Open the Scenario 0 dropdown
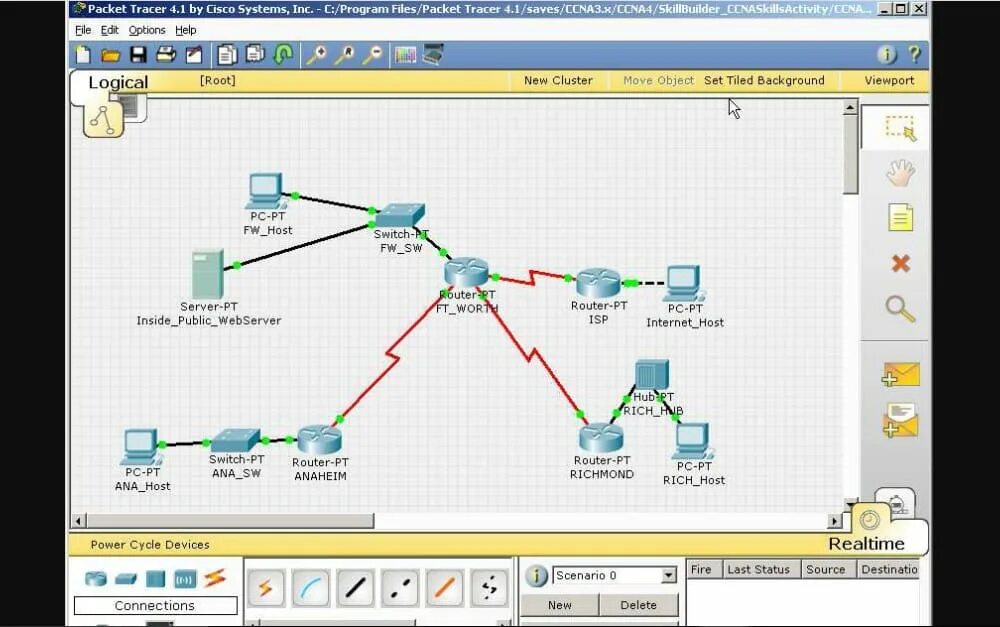Viewport: 1000px width, 627px height. 668,575
